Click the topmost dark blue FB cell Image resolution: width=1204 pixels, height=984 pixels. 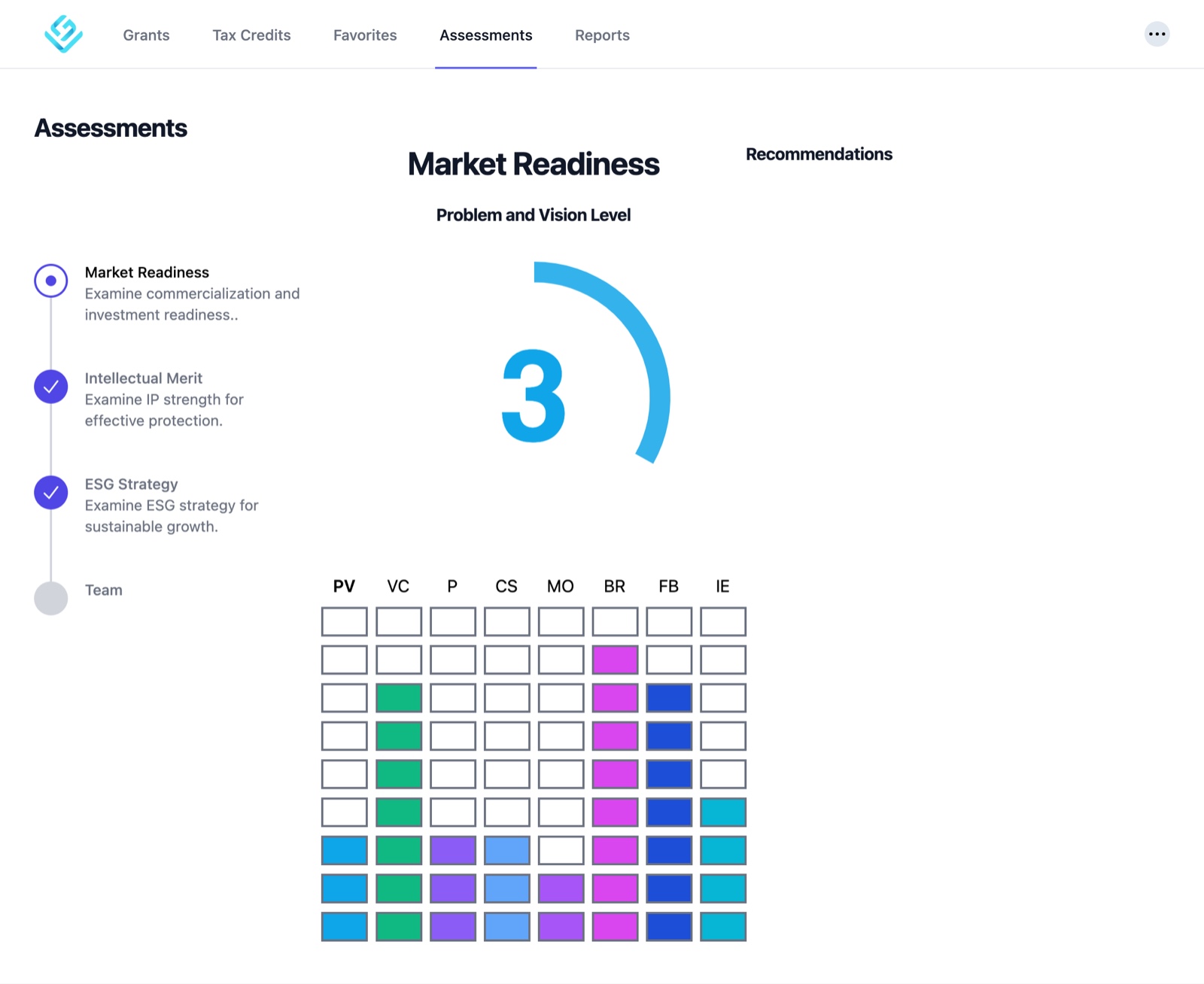click(669, 698)
